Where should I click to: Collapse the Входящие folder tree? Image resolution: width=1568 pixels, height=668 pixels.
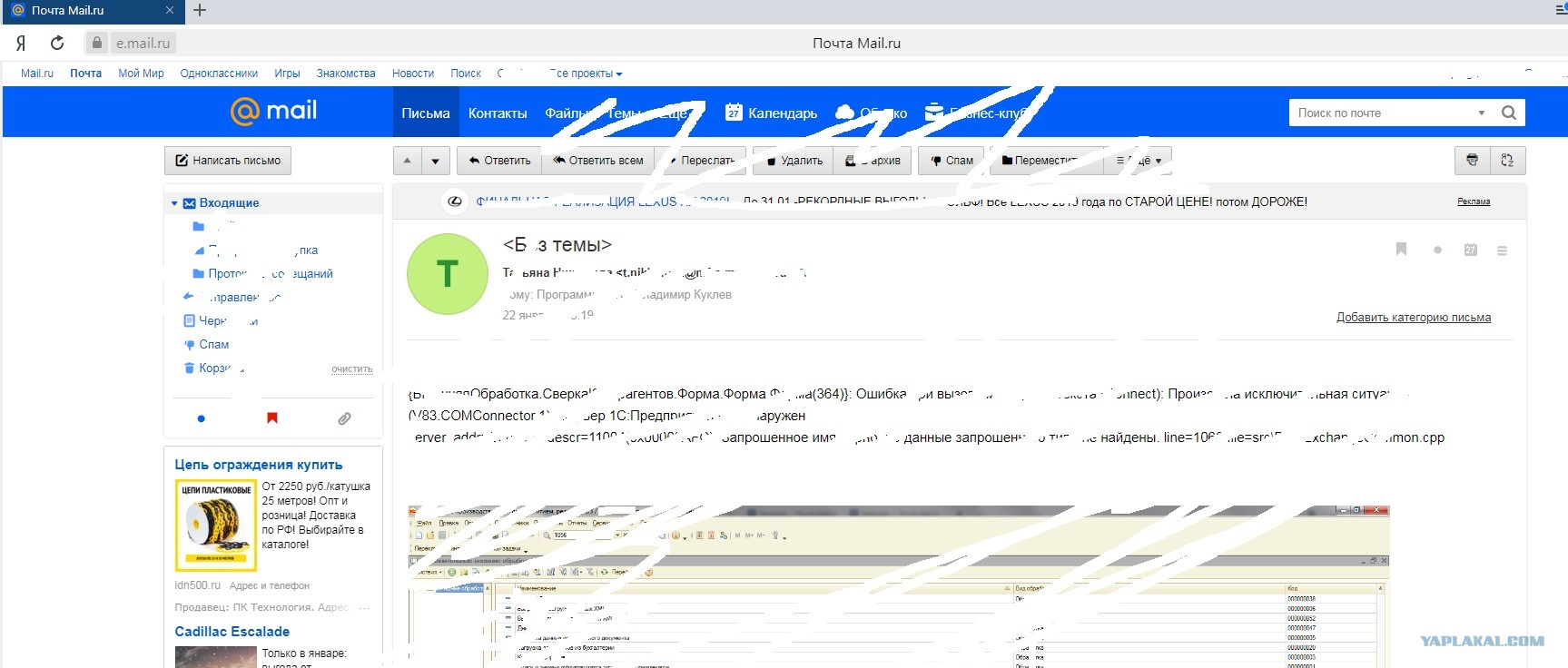click(174, 203)
